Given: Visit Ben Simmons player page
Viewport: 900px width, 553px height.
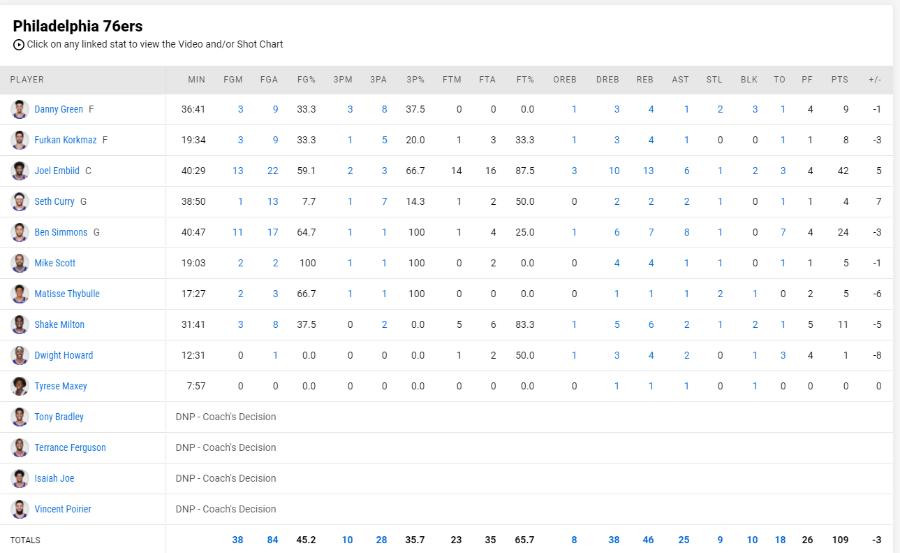Looking at the screenshot, I should coord(61,232).
